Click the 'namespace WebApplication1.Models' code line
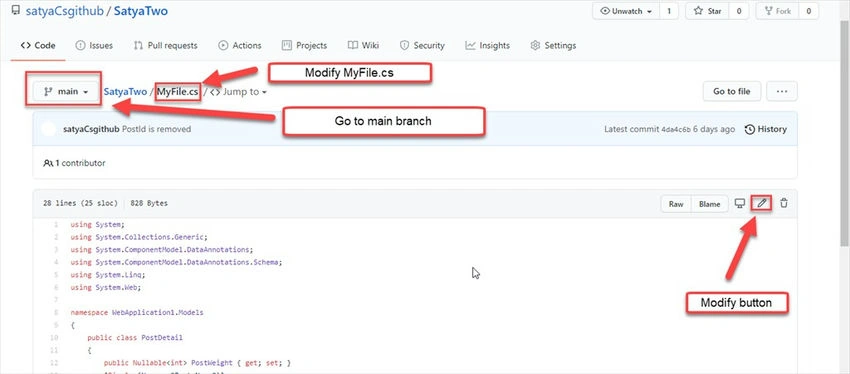 tap(137, 313)
